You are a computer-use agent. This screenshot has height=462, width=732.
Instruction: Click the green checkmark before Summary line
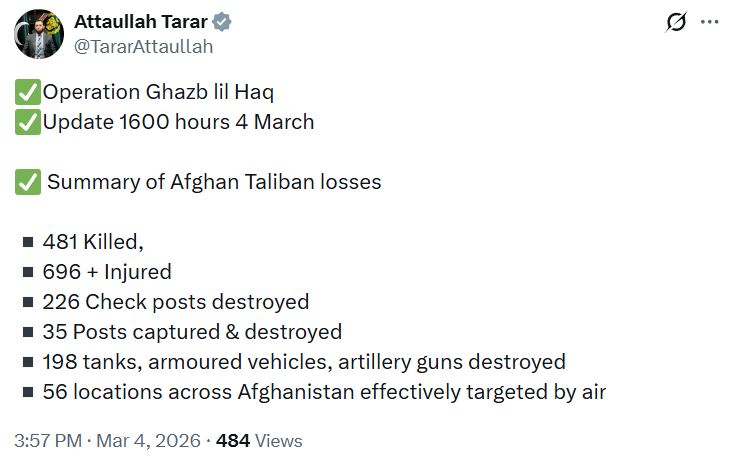(27, 183)
